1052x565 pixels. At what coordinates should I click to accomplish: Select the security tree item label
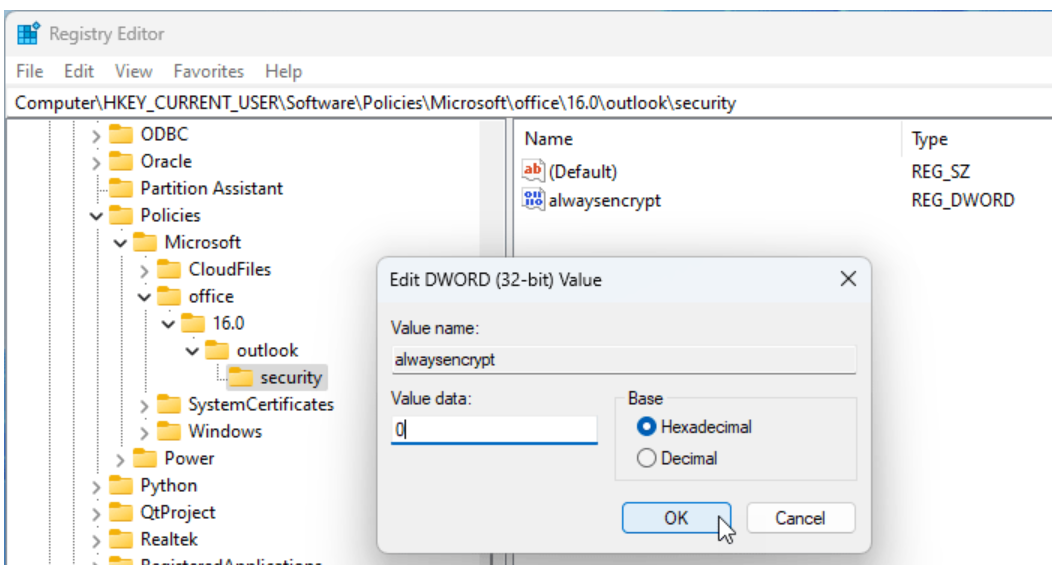click(291, 377)
